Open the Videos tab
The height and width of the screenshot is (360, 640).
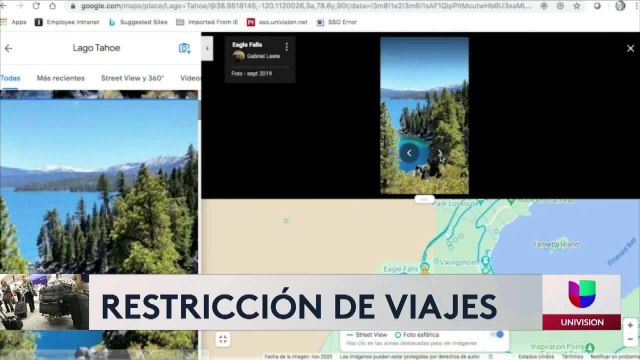coord(190,78)
